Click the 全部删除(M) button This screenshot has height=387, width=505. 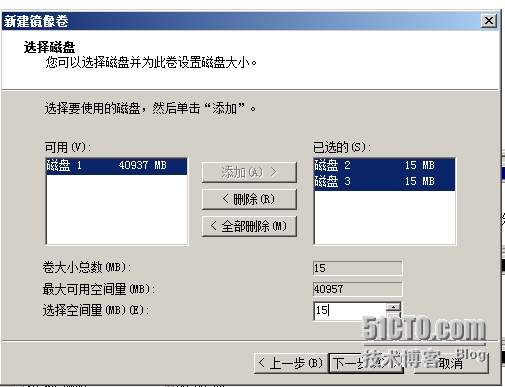249,226
